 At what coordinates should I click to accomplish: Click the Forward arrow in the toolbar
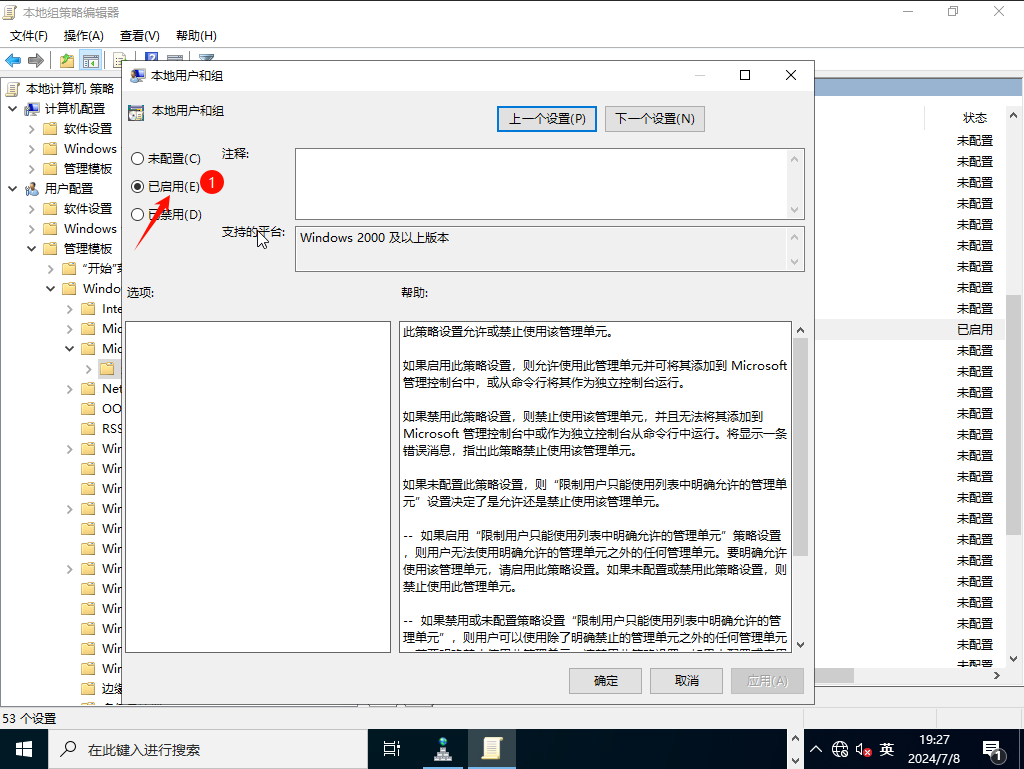coord(36,61)
